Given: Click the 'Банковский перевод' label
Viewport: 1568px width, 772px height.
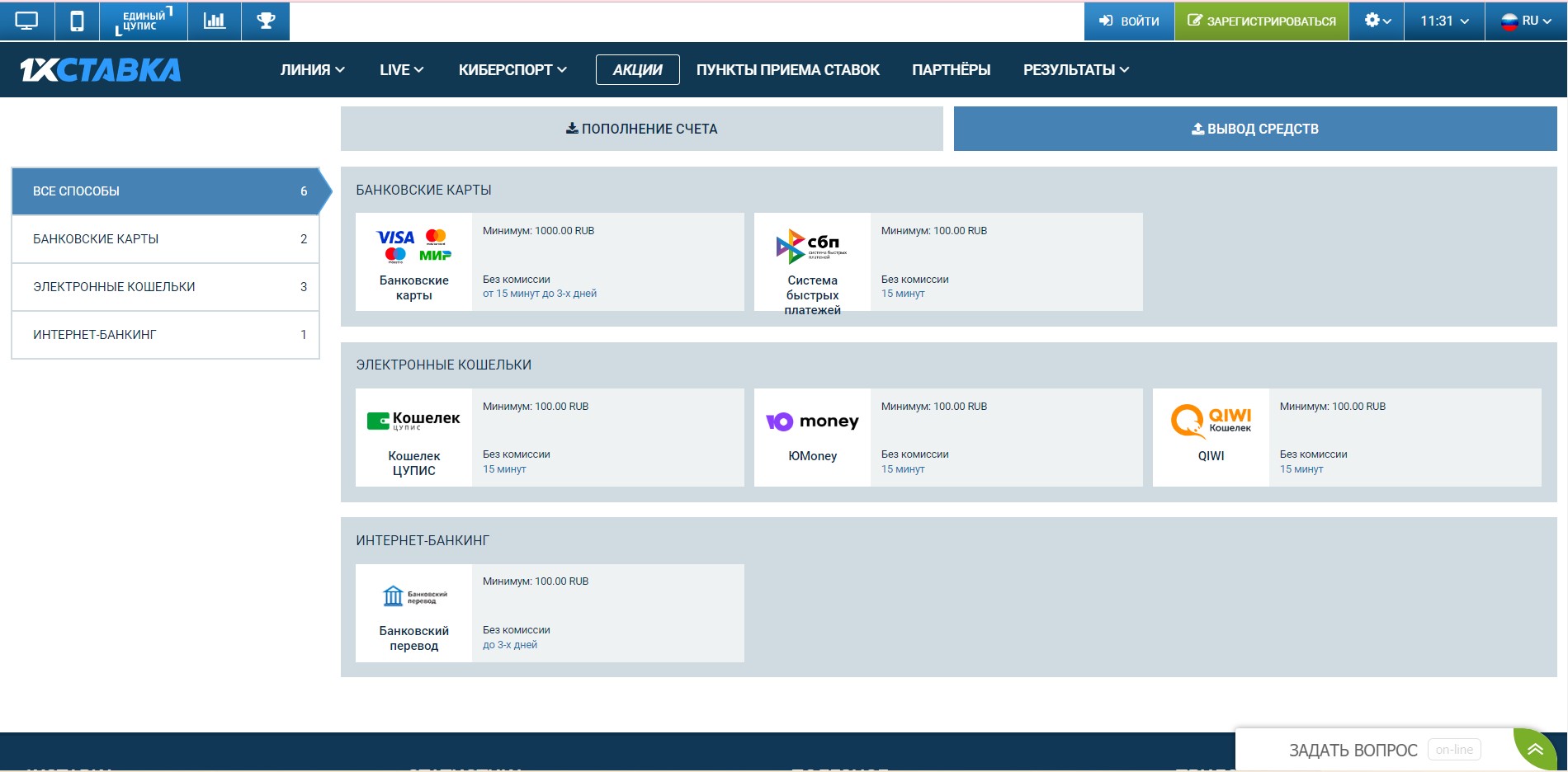Looking at the screenshot, I should [x=414, y=638].
